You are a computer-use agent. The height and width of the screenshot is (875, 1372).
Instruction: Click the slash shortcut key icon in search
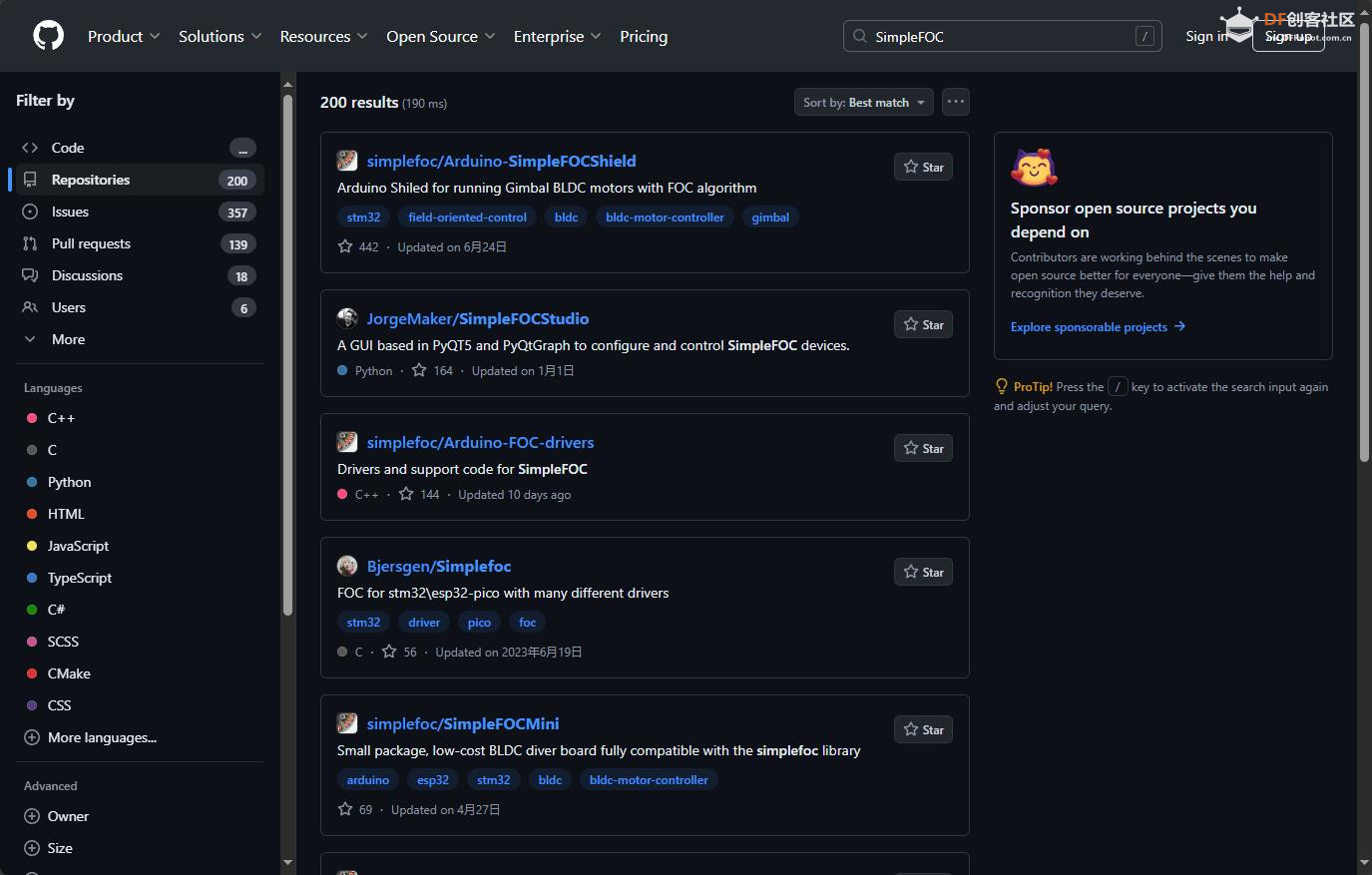click(1144, 36)
